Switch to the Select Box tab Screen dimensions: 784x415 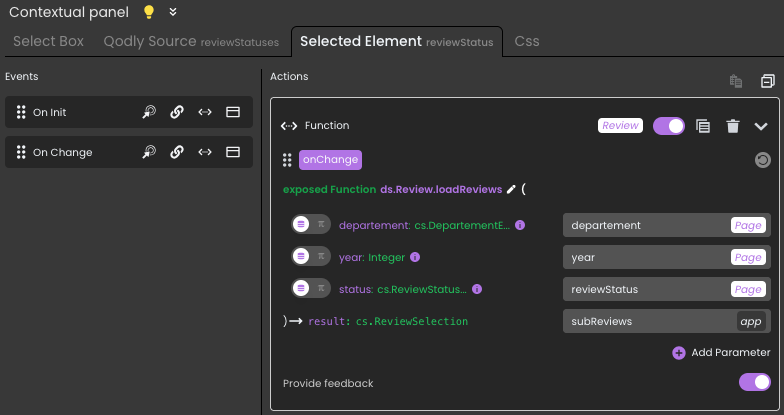(48, 42)
